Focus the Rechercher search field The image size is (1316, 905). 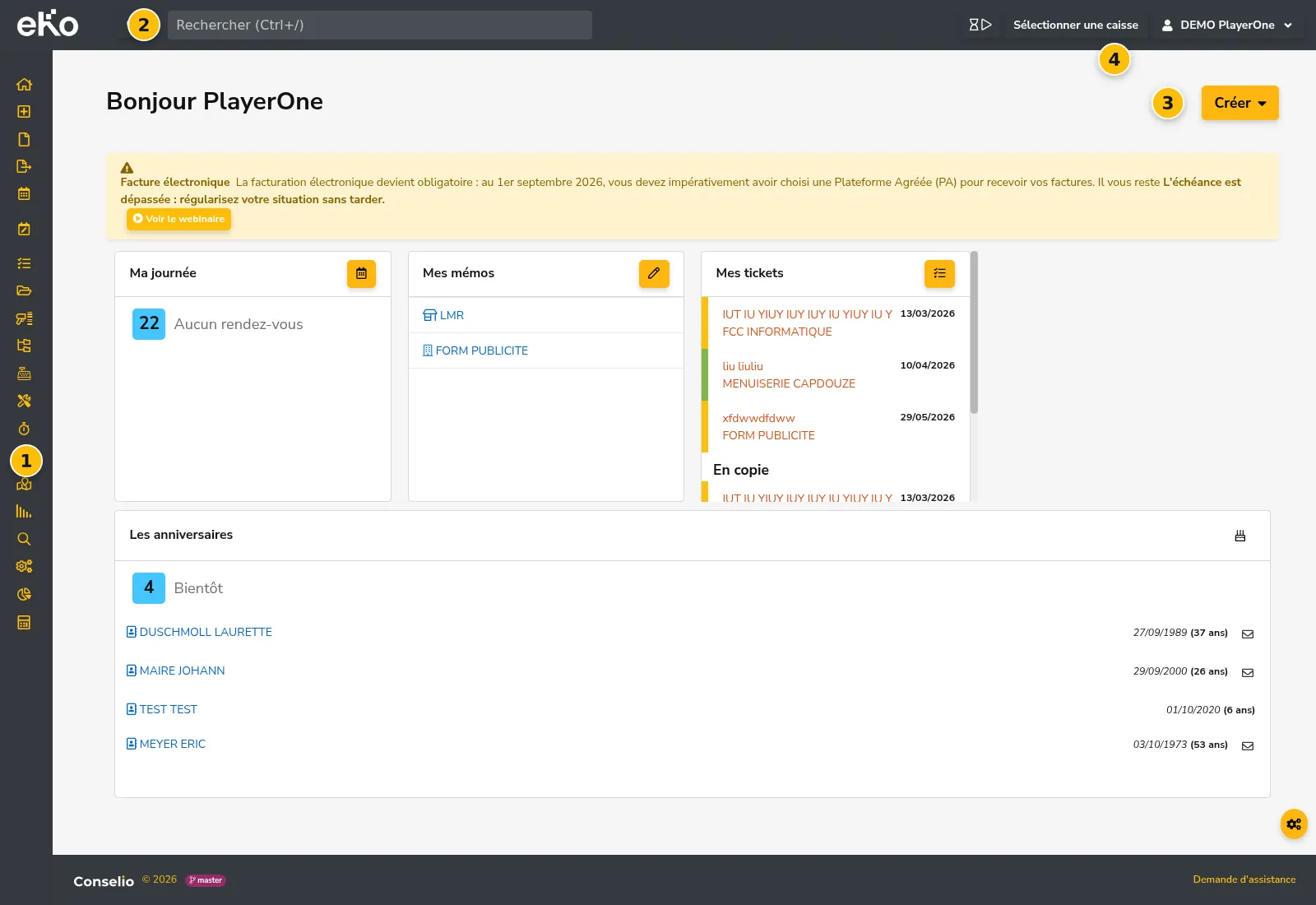[x=380, y=25]
